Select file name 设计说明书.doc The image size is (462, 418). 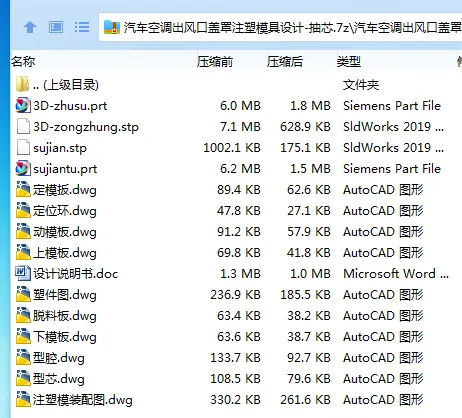point(75,274)
